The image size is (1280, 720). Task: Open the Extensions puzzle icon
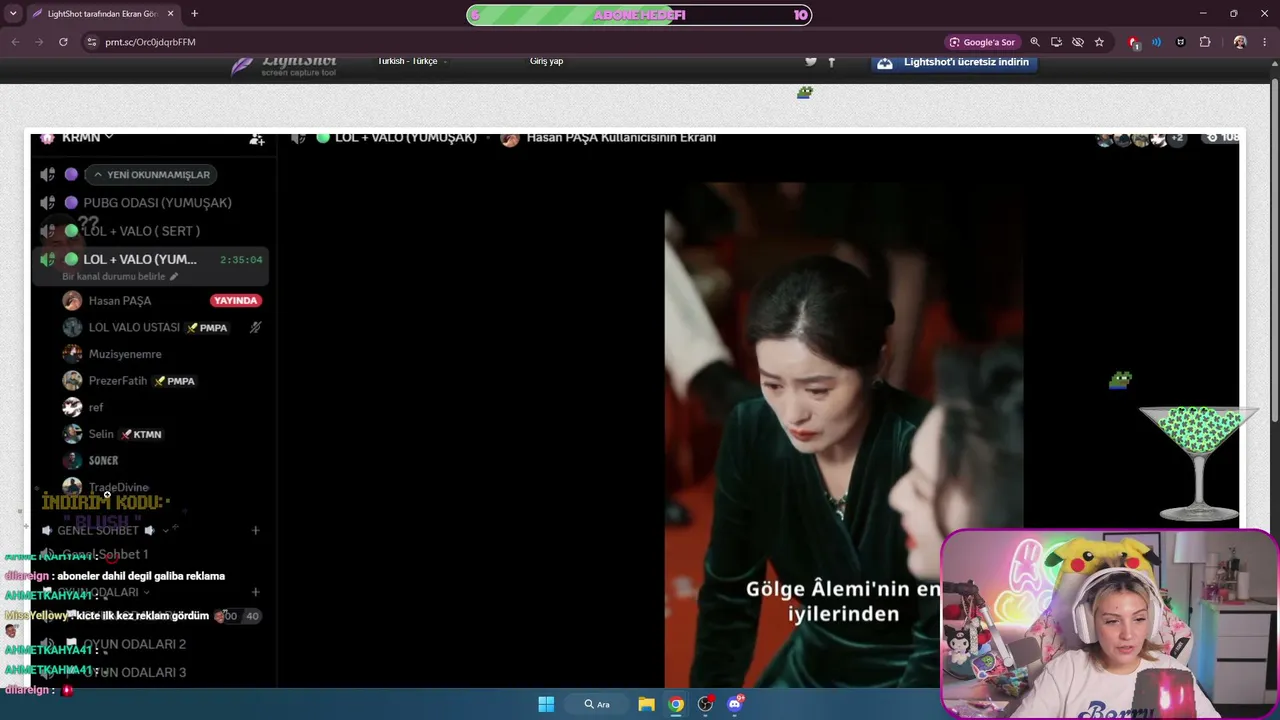pyautogui.click(x=1205, y=42)
